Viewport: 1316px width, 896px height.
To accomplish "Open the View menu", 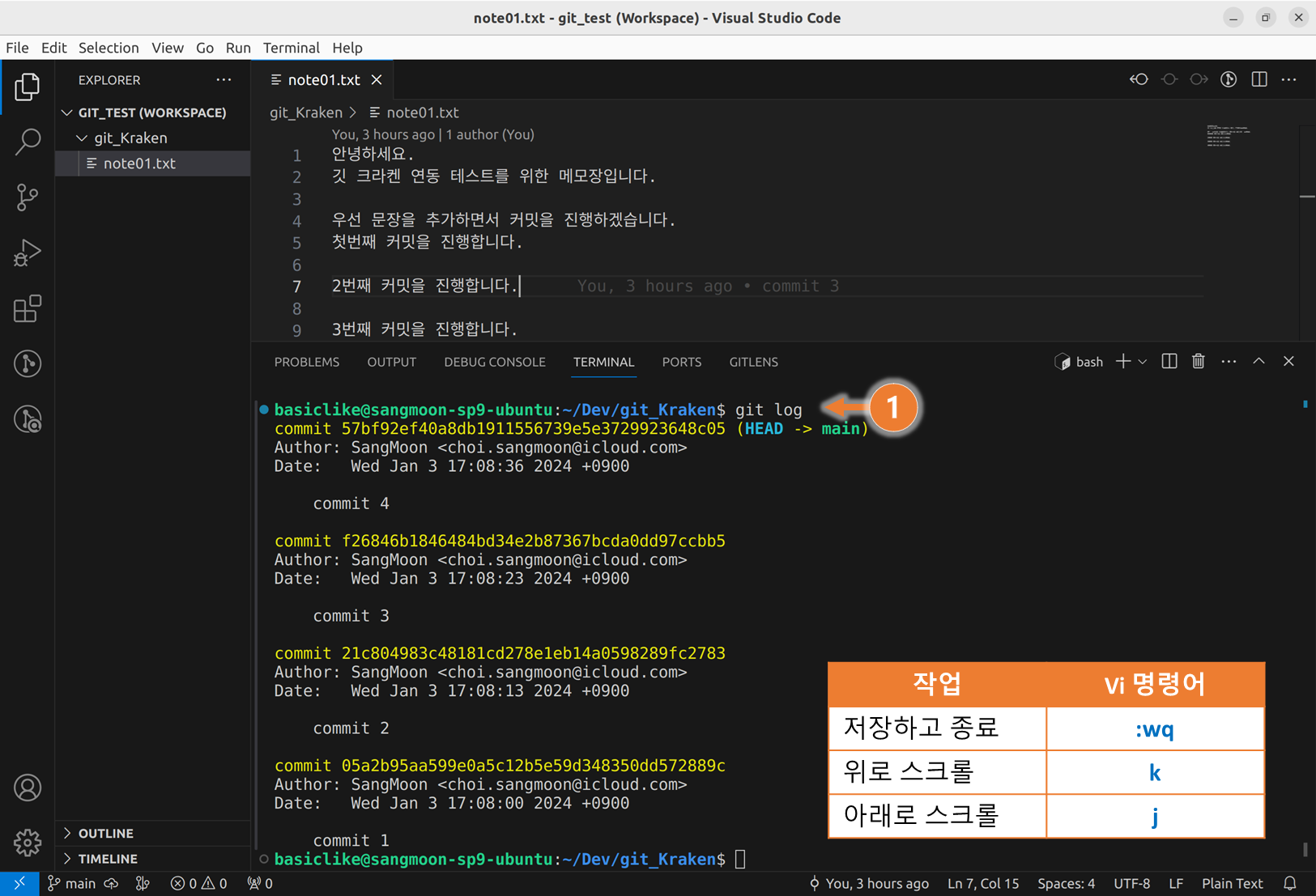I will pyautogui.click(x=168, y=48).
